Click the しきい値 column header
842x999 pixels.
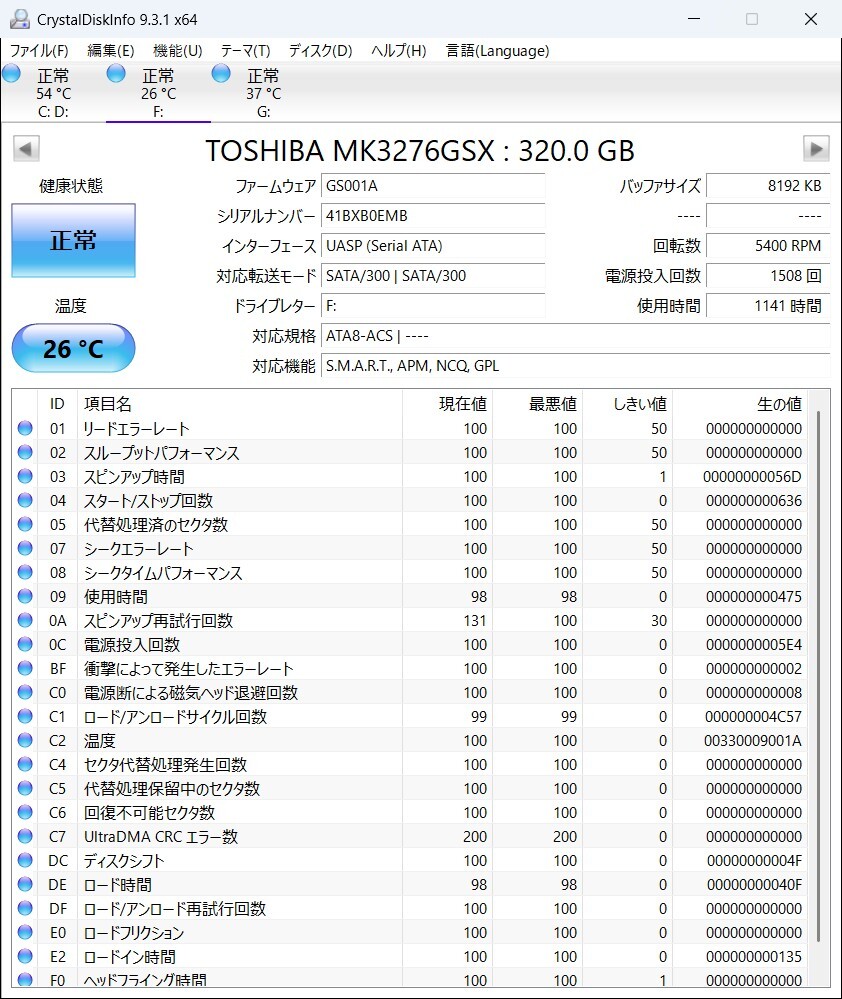[628, 404]
